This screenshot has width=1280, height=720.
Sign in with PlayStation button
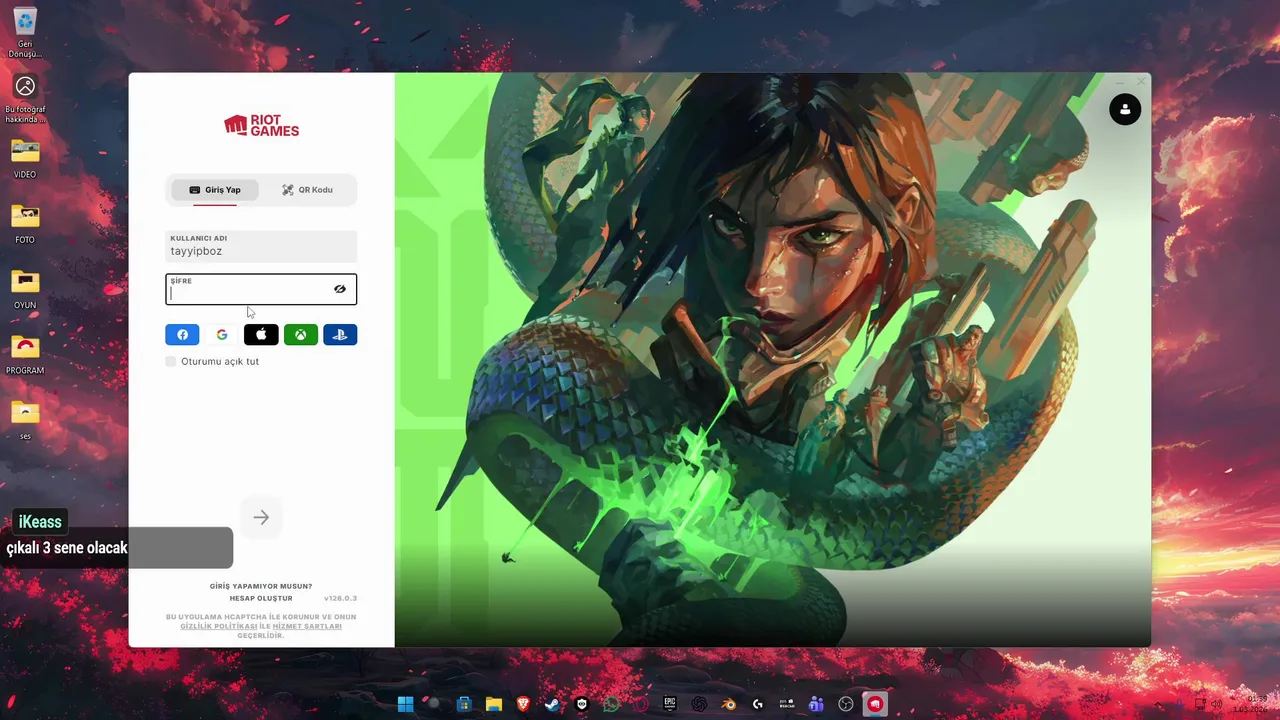tap(340, 335)
